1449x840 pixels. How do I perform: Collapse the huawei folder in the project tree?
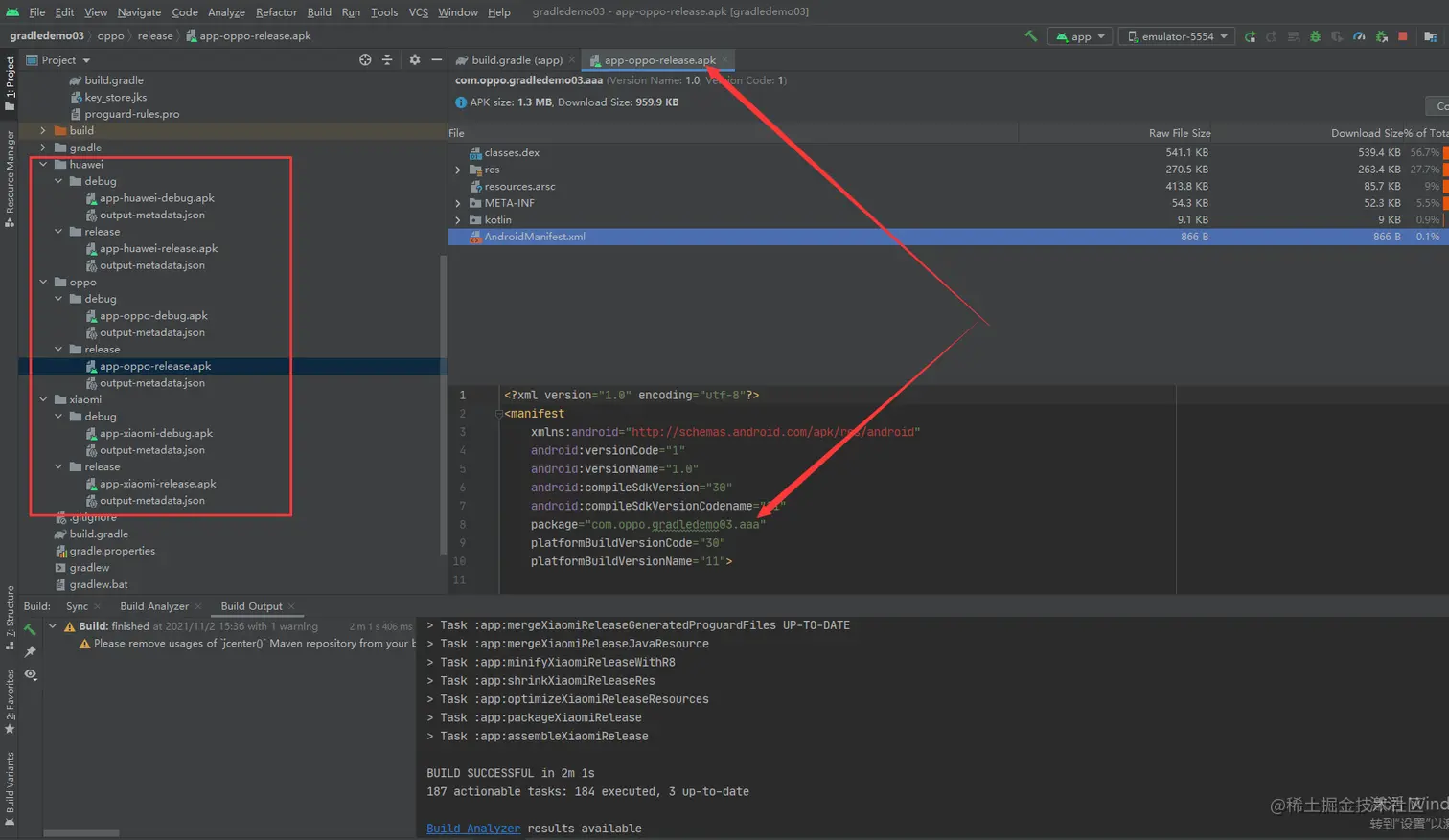(x=43, y=164)
